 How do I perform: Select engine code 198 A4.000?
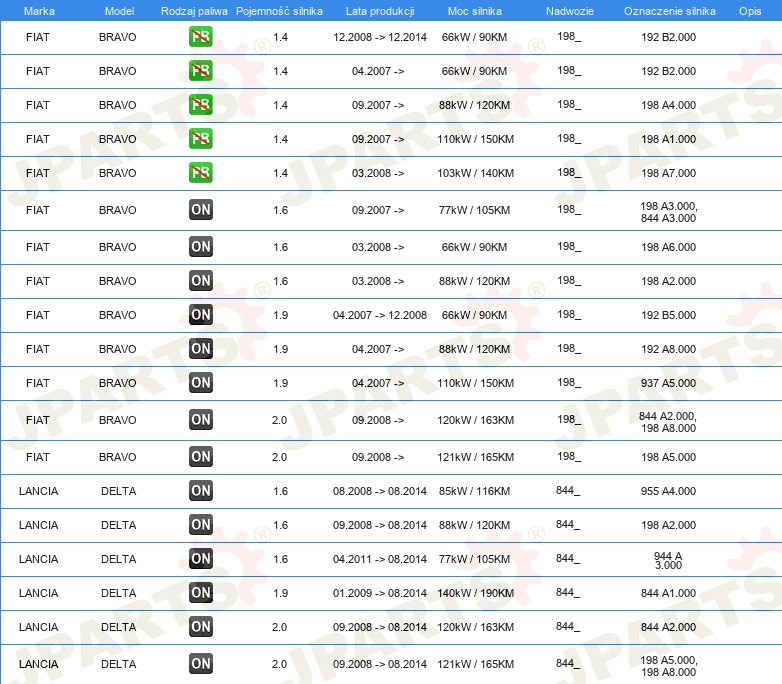(668, 105)
